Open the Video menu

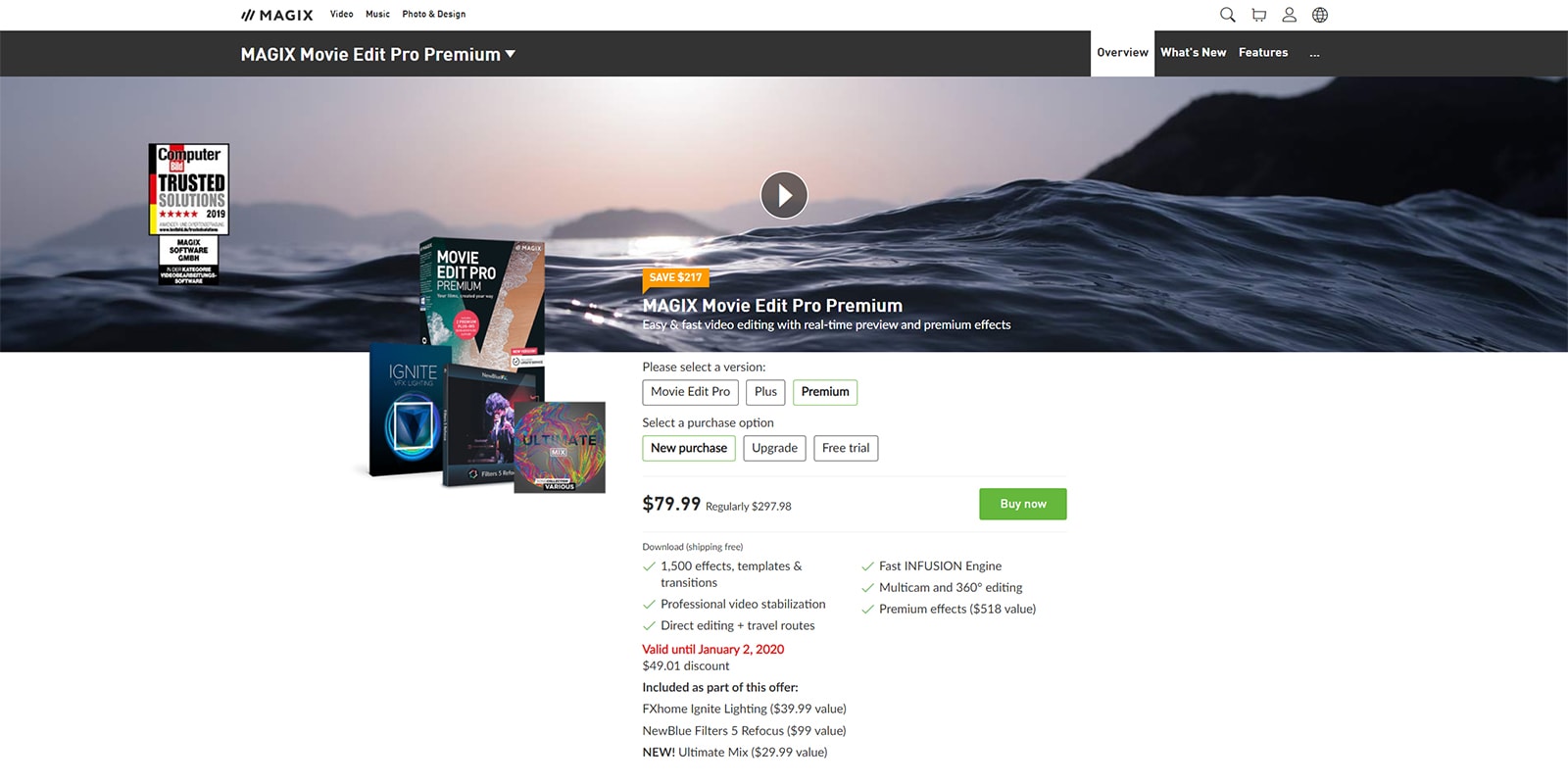click(341, 14)
